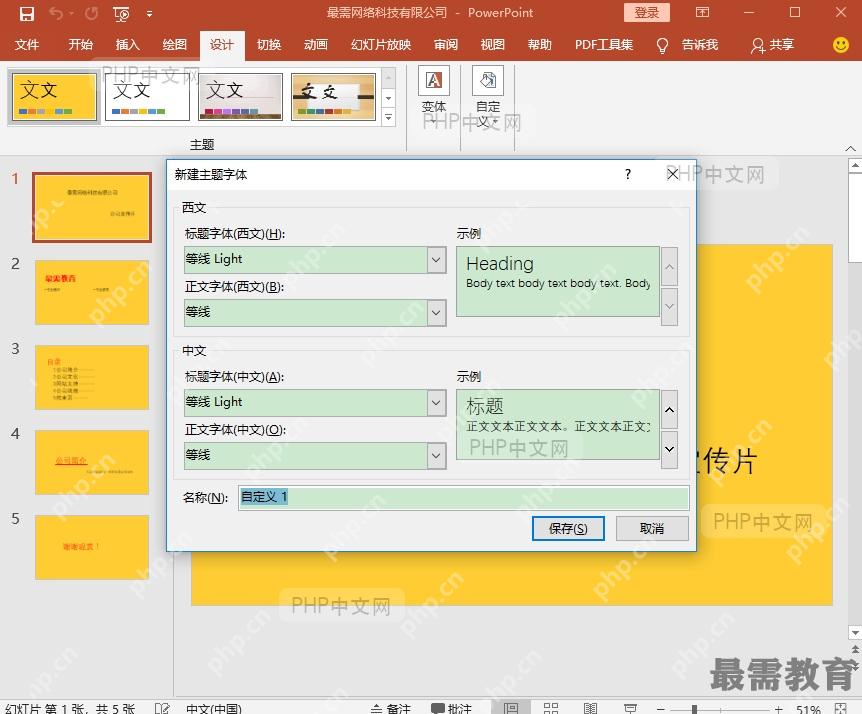The image size is (862, 714).
Task: Close the 新建主题字体 dialog
Action: [672, 174]
